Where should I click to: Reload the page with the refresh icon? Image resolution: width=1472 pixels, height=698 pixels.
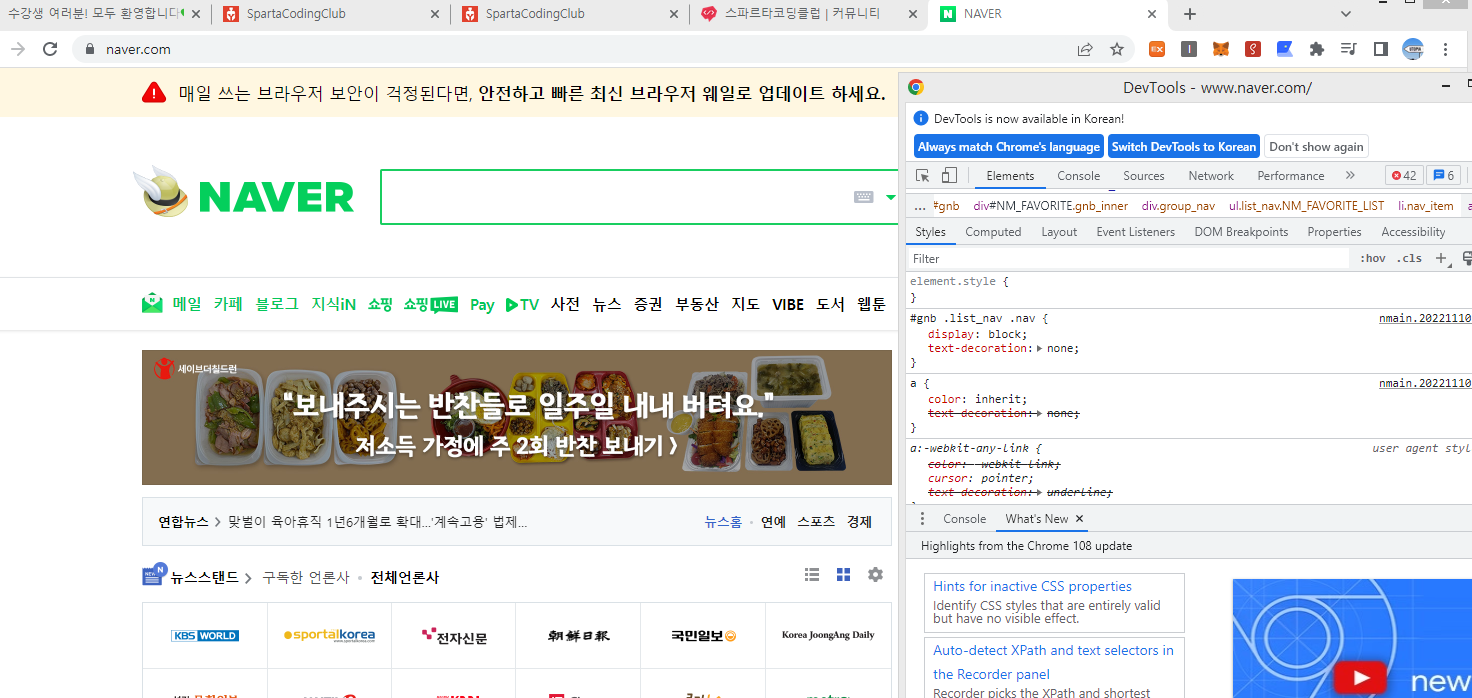click(50, 49)
